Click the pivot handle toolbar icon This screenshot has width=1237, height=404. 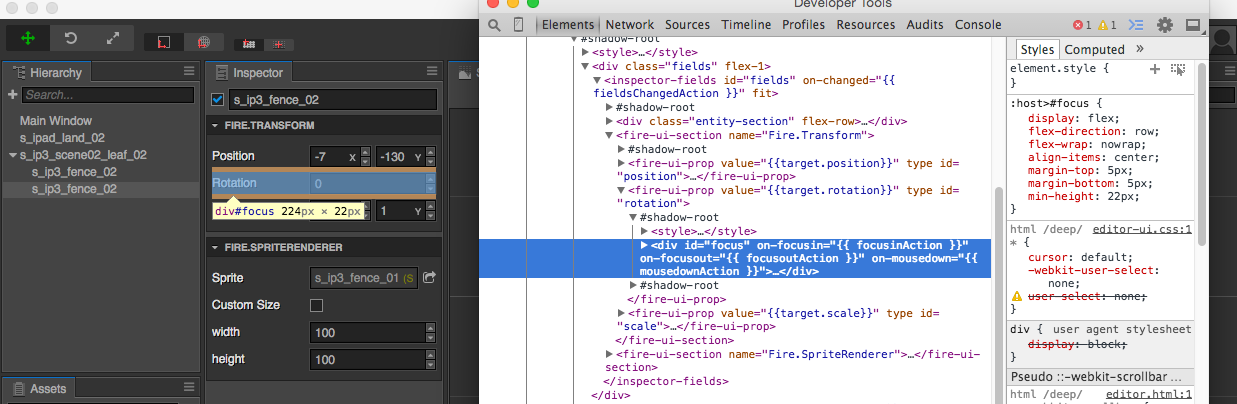(248, 44)
